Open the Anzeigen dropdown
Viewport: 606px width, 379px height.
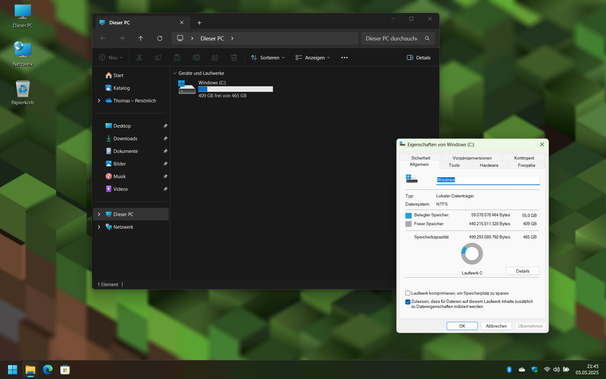pyautogui.click(x=312, y=58)
